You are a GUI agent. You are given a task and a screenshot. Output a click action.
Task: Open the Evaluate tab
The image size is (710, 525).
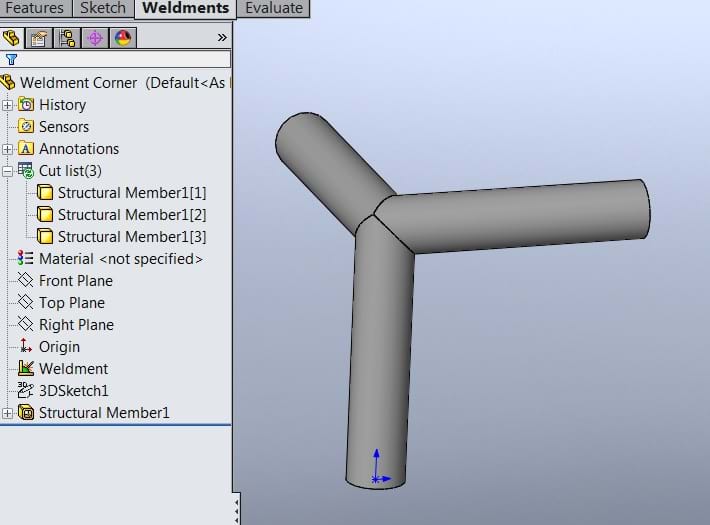[274, 8]
